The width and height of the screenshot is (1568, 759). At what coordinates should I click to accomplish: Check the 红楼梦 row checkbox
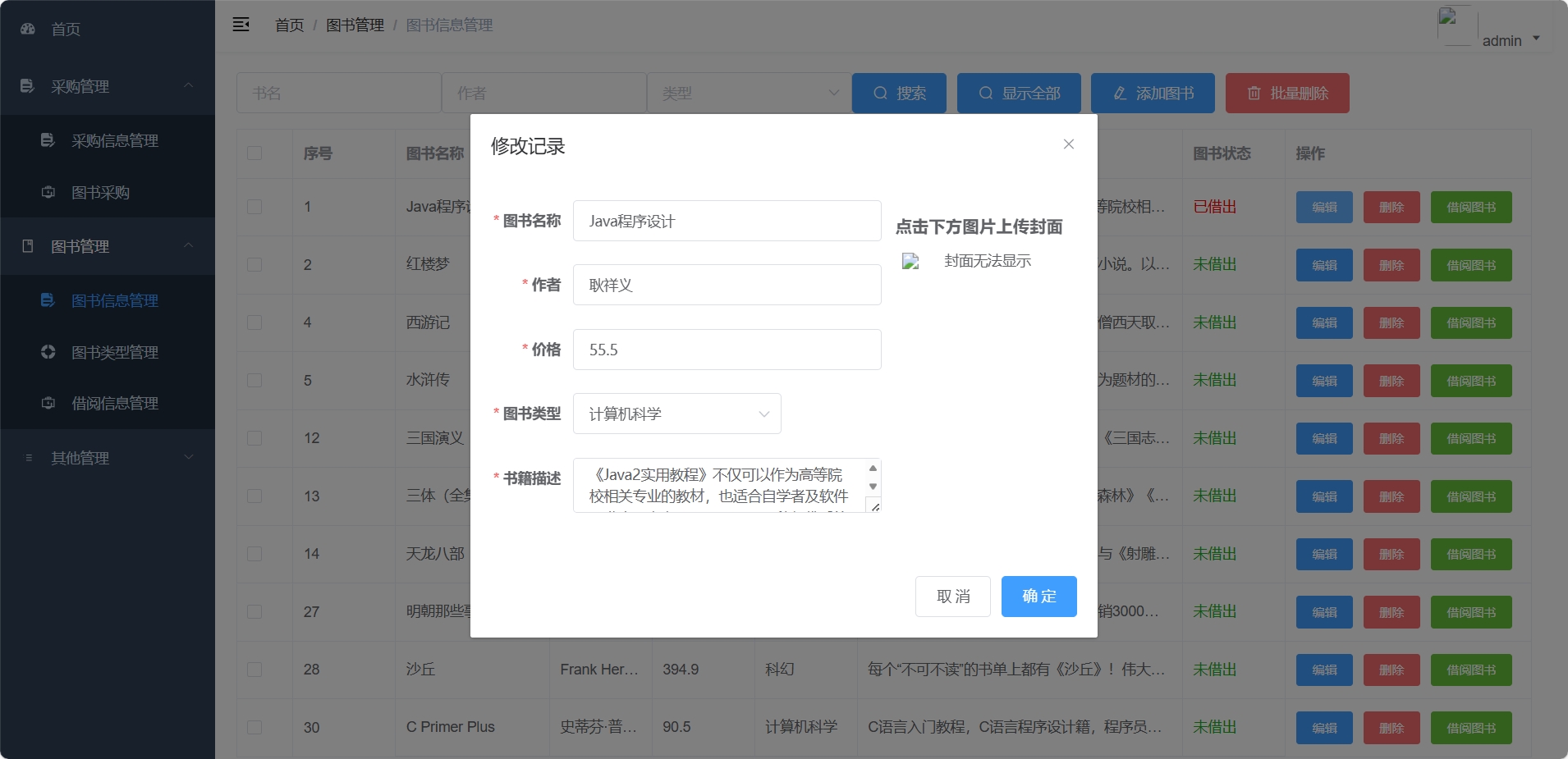point(254,265)
